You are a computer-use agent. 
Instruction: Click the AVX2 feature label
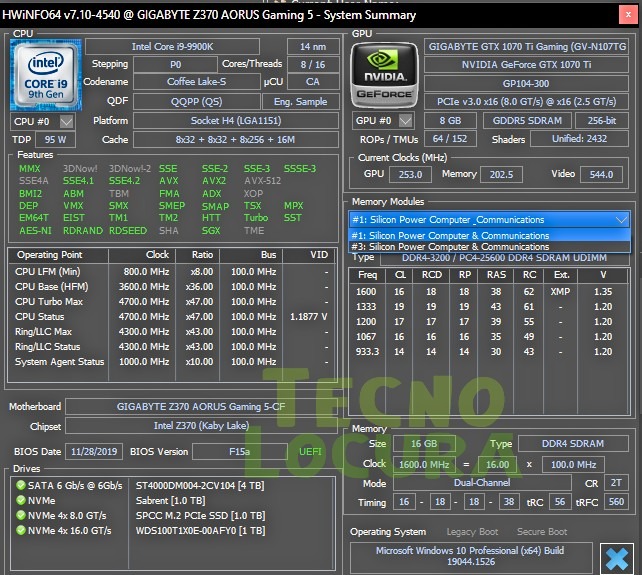pos(214,181)
